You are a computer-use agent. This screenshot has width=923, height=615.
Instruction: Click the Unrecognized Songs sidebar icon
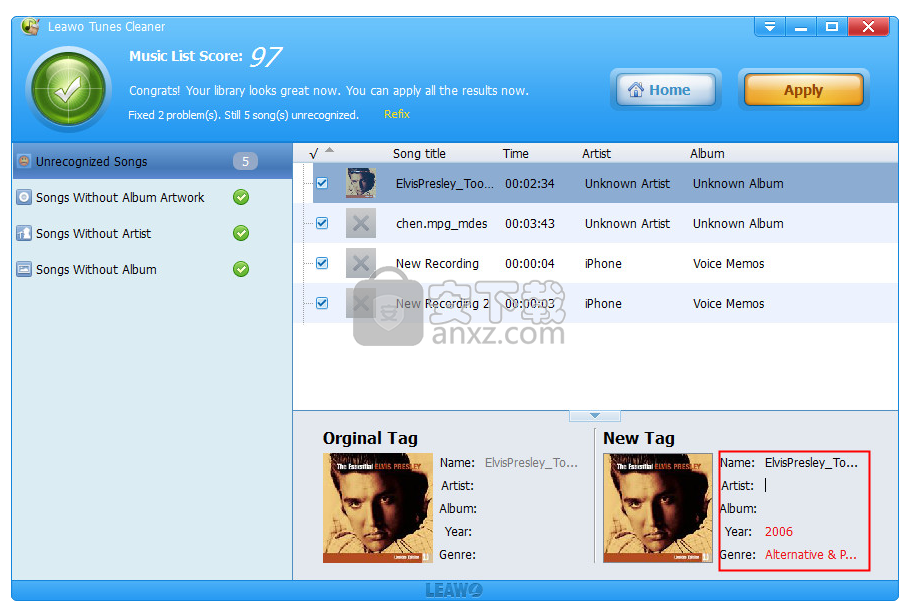click(24, 161)
